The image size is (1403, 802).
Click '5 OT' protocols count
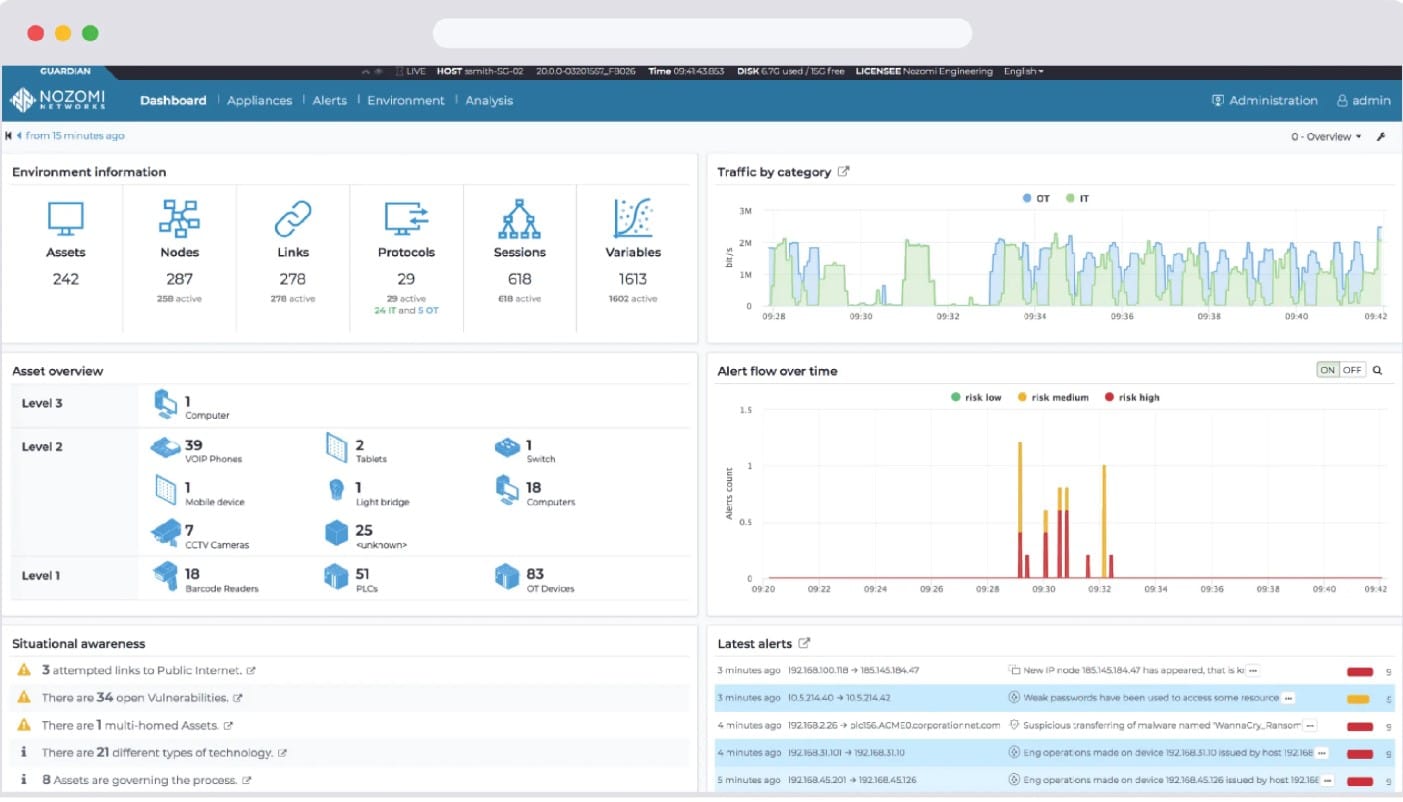pyautogui.click(x=428, y=311)
